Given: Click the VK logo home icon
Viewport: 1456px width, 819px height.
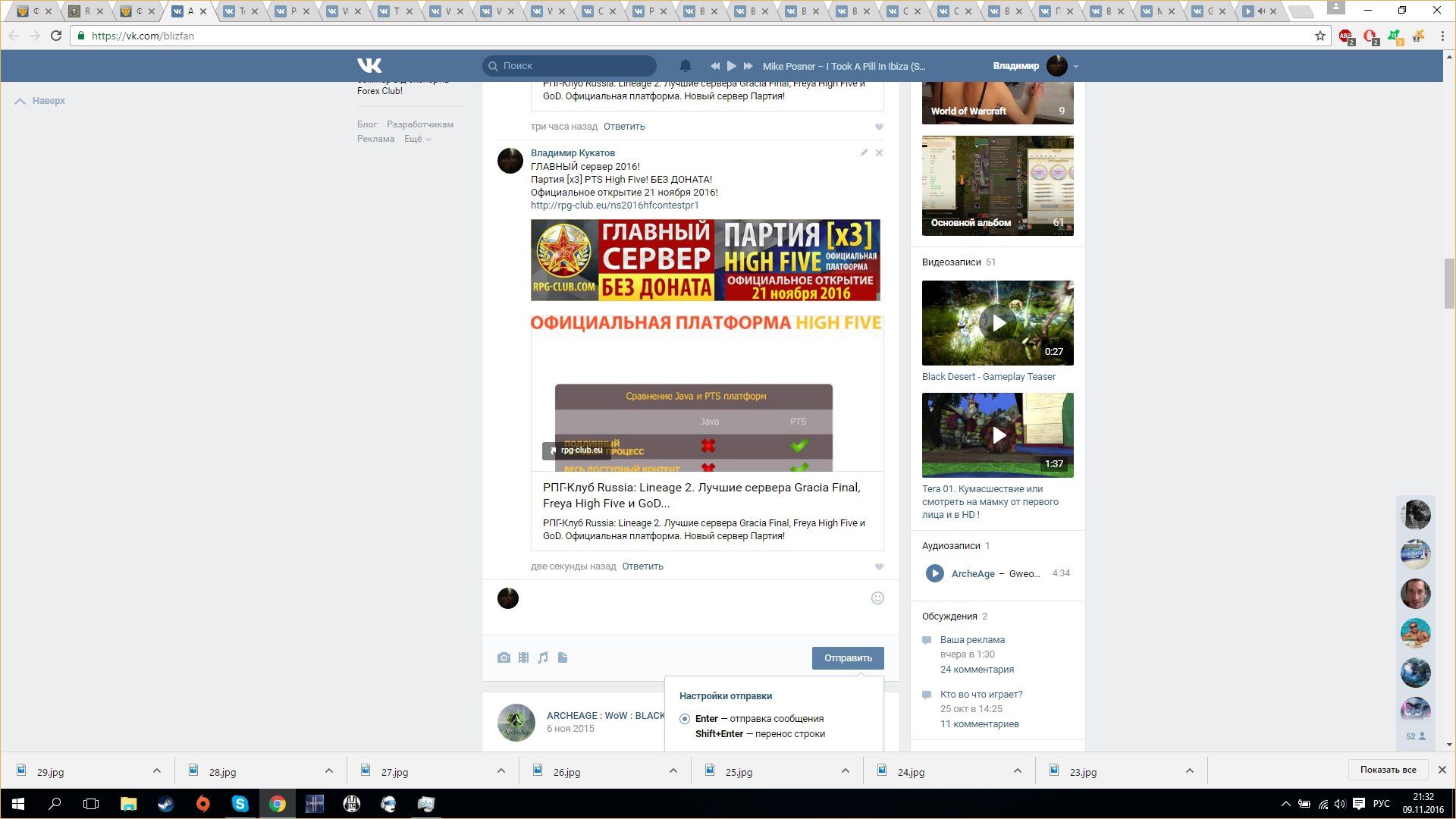Looking at the screenshot, I should 369,66.
